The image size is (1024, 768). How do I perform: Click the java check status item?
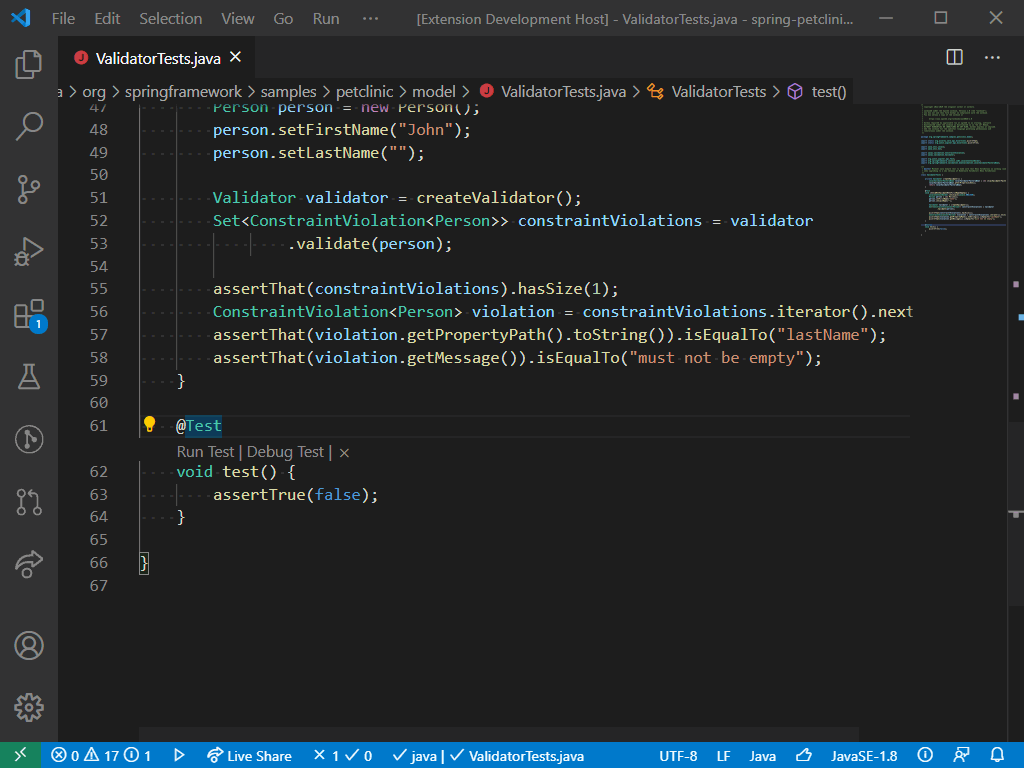415,756
